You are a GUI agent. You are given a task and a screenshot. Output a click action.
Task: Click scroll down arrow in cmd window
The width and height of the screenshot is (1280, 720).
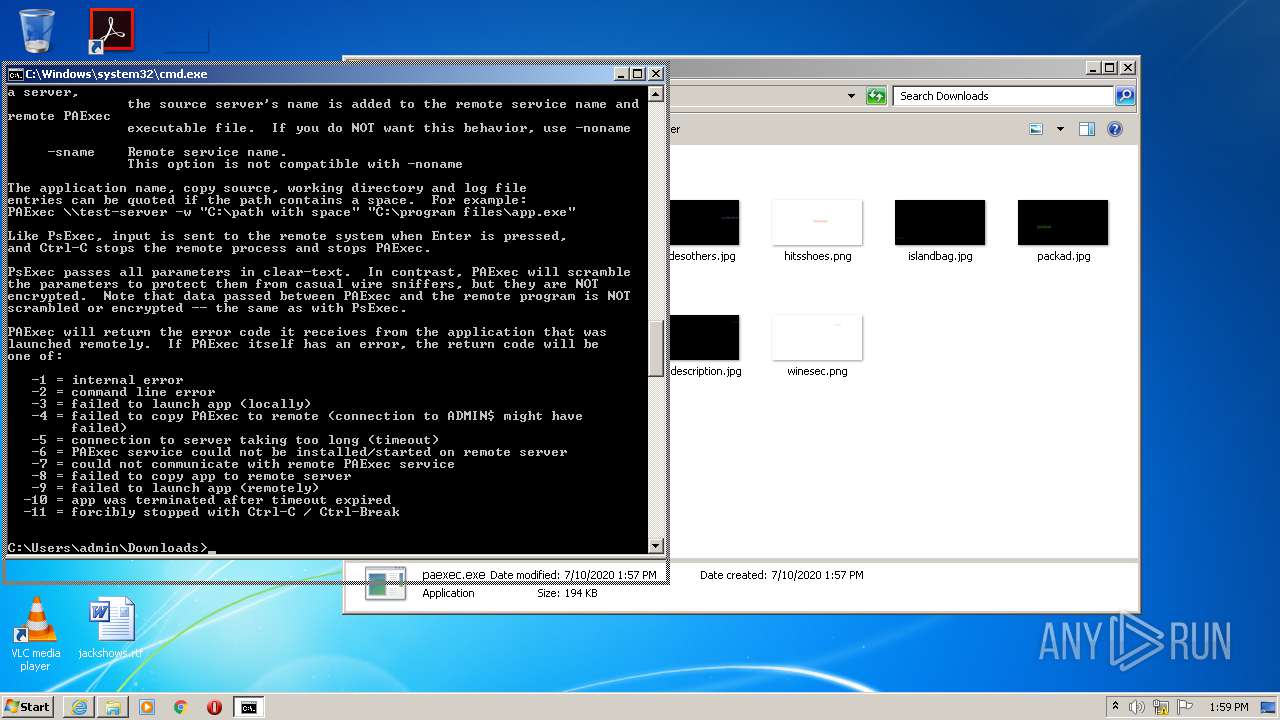(656, 546)
